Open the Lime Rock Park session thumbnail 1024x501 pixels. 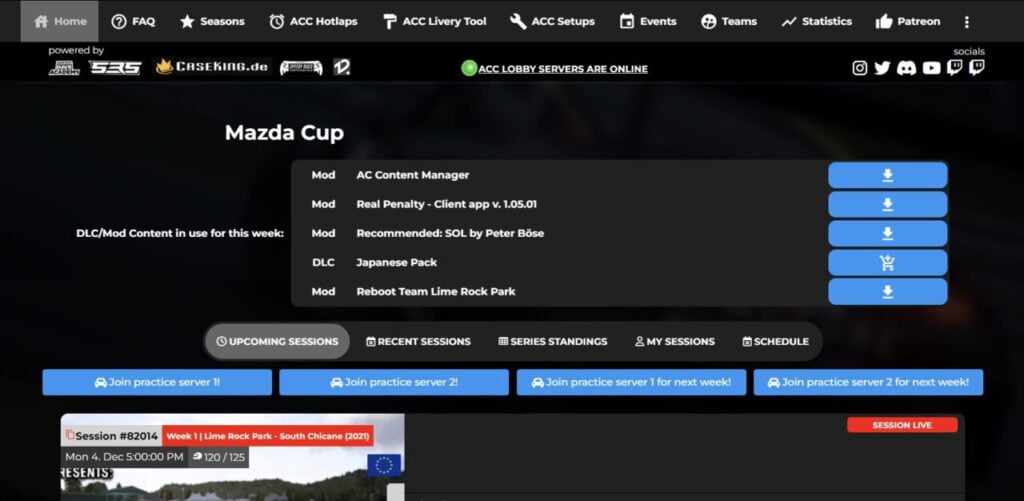(232, 457)
